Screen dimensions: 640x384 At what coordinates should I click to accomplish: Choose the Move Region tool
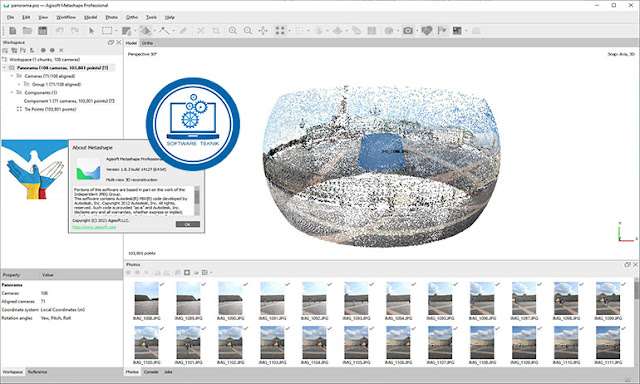126,31
